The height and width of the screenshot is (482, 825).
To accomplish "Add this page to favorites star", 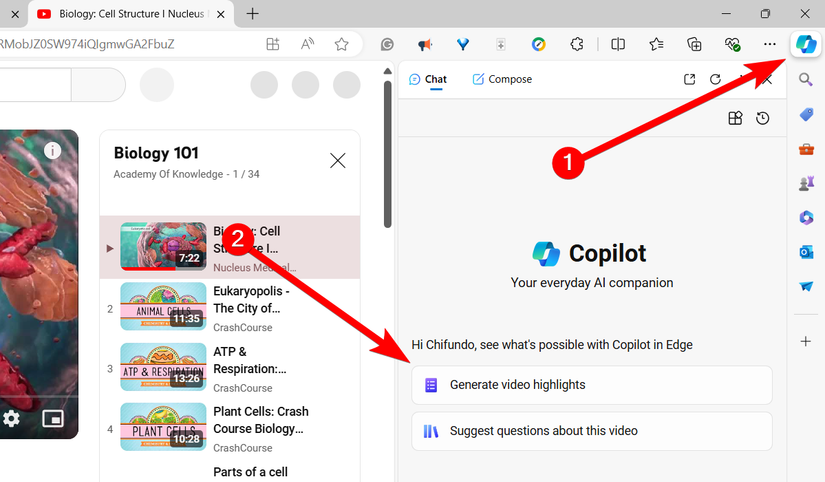I will click(x=341, y=44).
